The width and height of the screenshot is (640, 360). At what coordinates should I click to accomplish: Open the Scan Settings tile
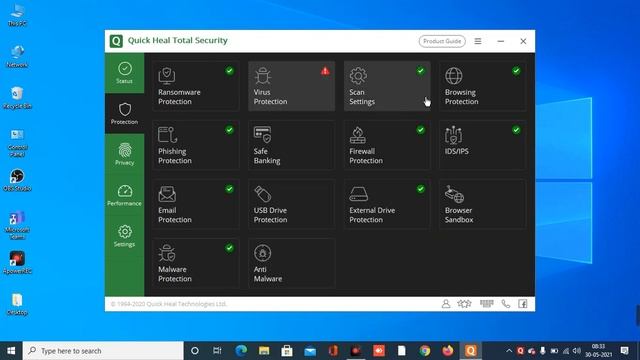coord(387,86)
